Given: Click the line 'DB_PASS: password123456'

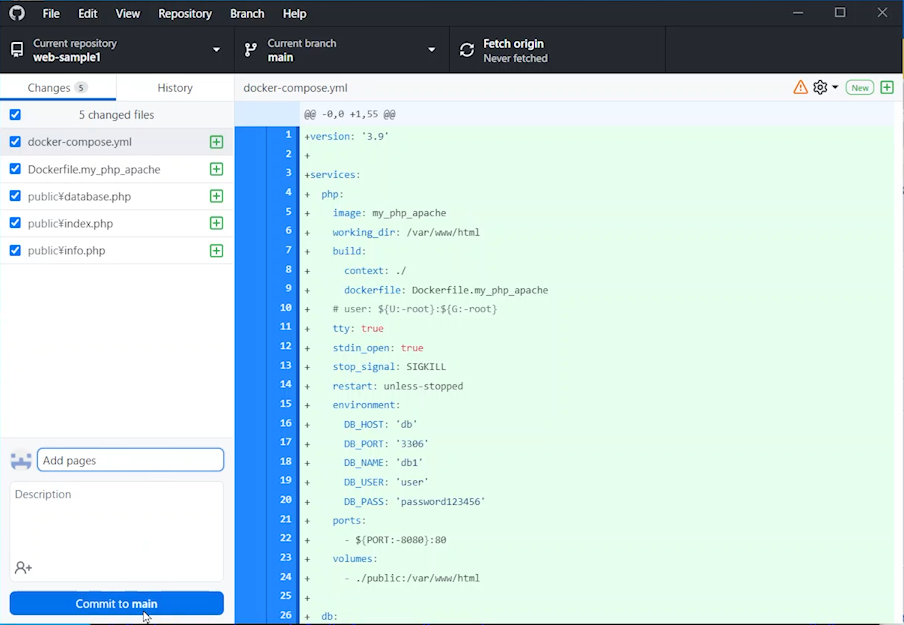Looking at the screenshot, I should [x=414, y=502].
